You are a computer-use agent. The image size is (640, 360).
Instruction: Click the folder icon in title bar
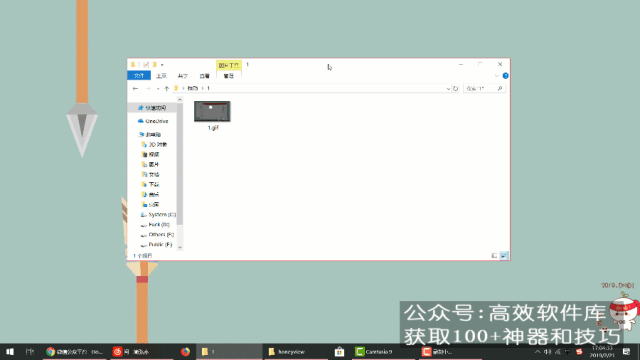pyautogui.click(x=133, y=64)
